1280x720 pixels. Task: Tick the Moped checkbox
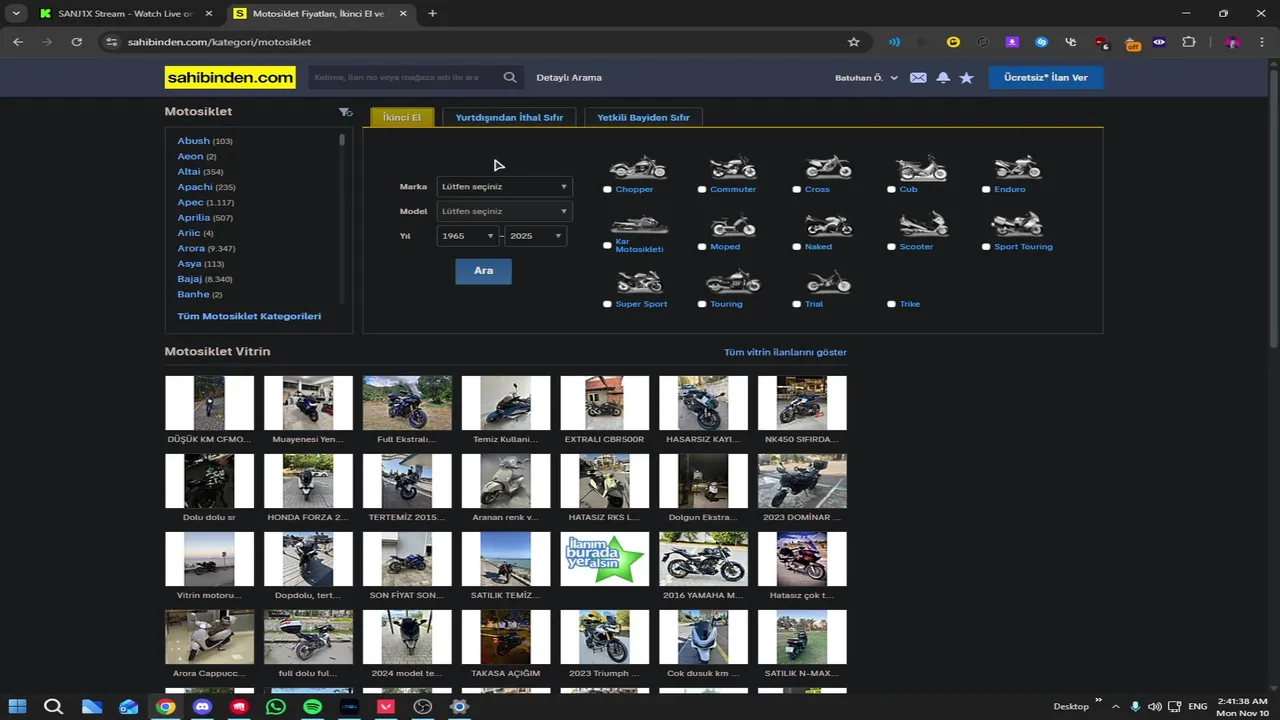click(x=702, y=246)
